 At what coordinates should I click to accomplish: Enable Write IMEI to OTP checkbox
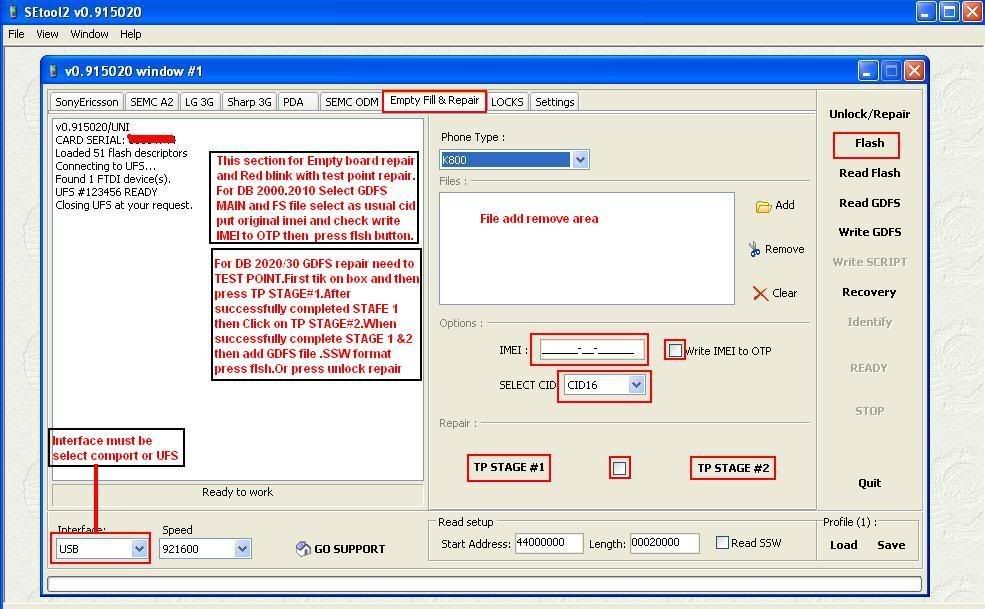(x=675, y=350)
